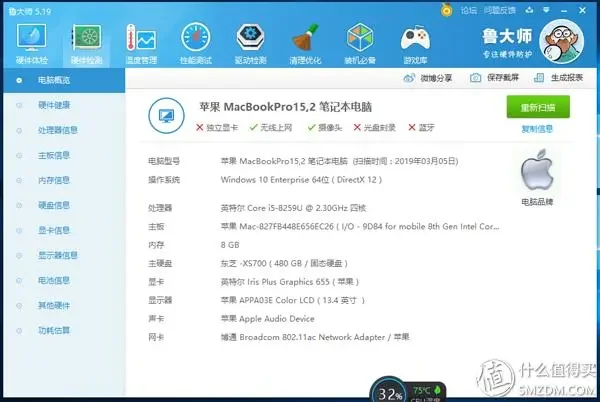Minimize the 鲁大师 window
This screenshot has width=600, height=402.
564,10
